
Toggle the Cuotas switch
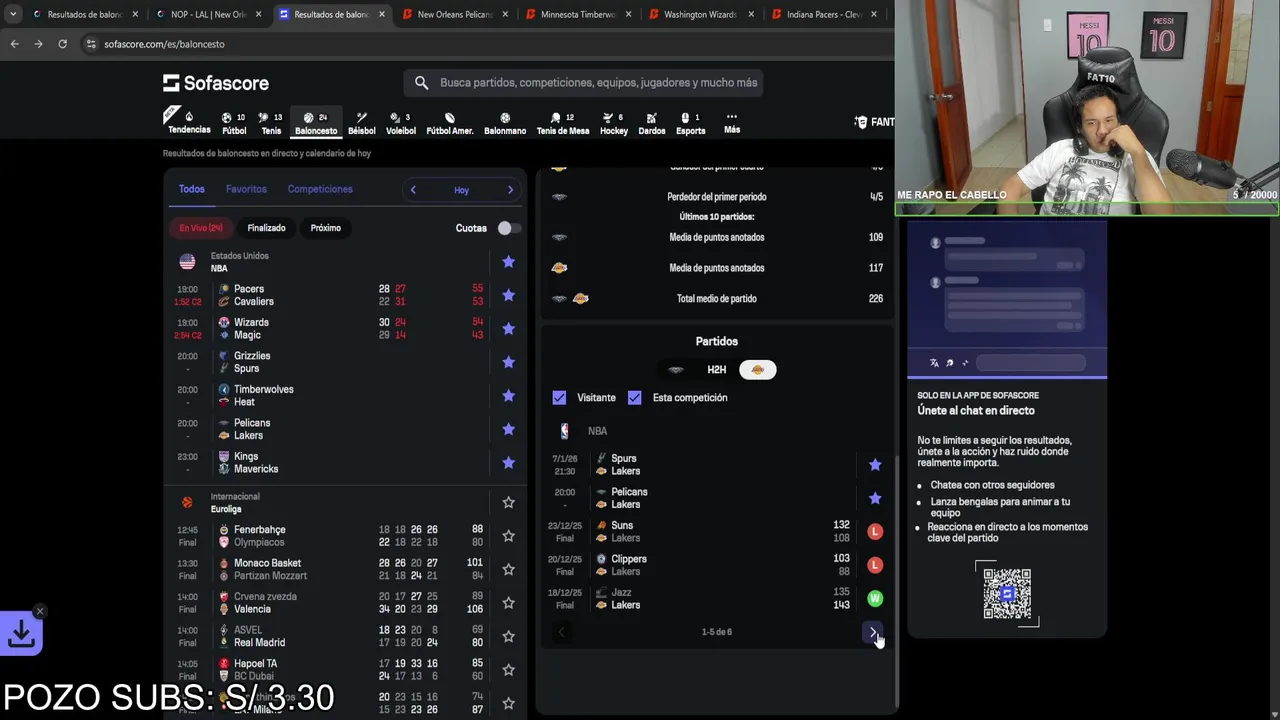coord(508,228)
